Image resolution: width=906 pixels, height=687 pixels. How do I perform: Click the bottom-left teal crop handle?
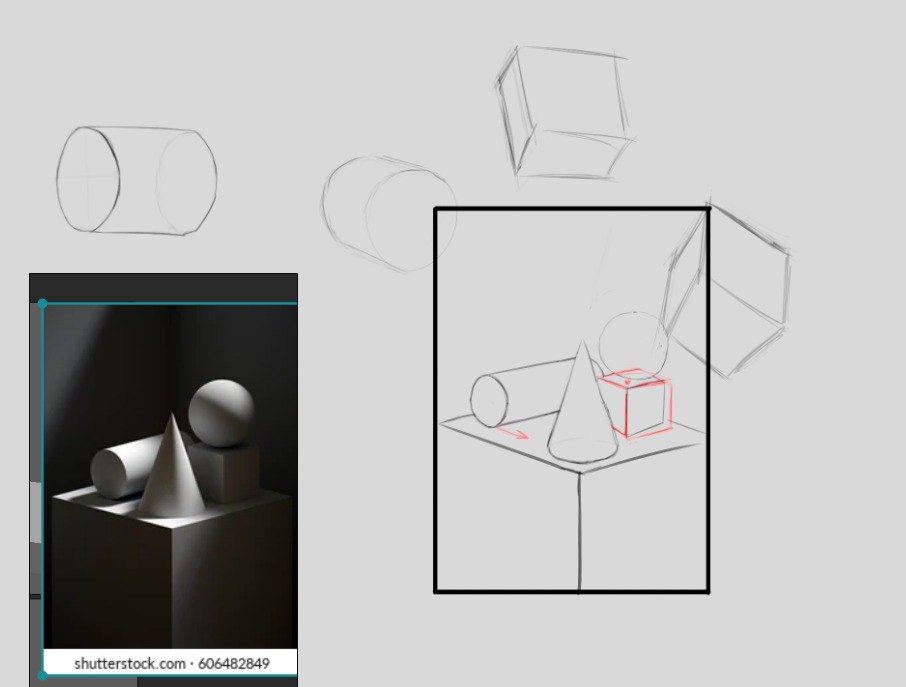(x=42, y=675)
